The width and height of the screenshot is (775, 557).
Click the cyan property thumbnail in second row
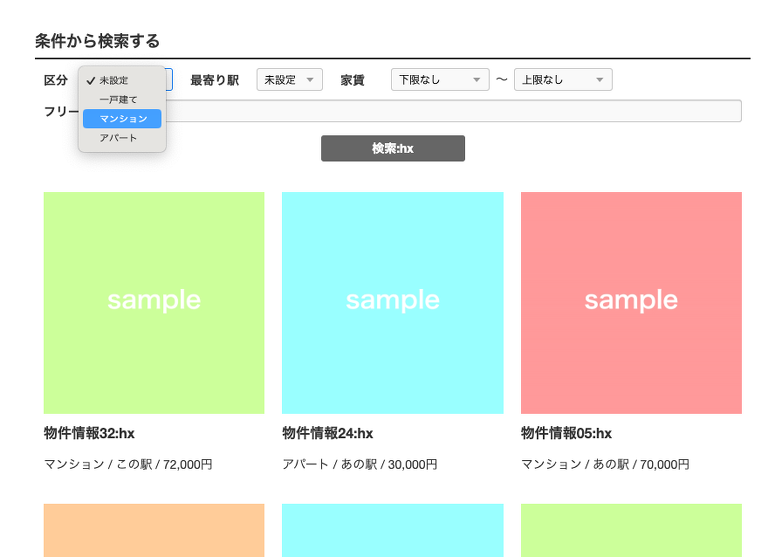pos(392,530)
